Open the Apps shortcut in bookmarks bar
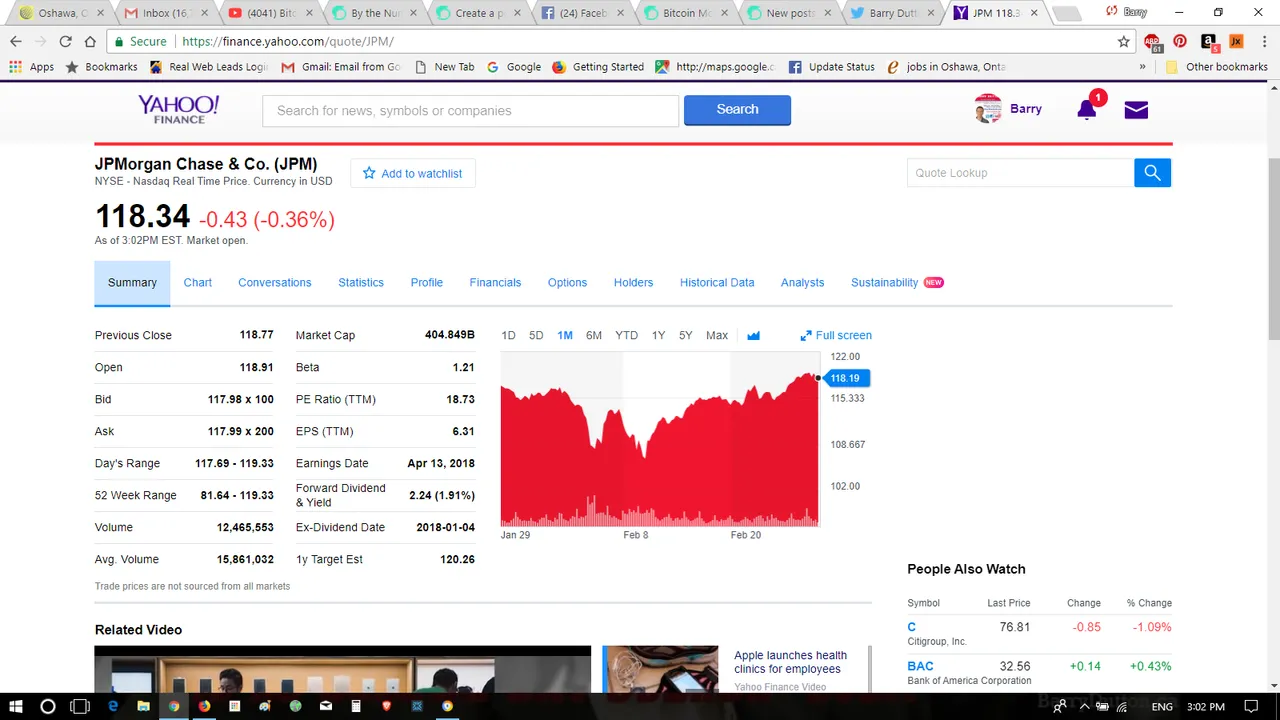 point(32,67)
